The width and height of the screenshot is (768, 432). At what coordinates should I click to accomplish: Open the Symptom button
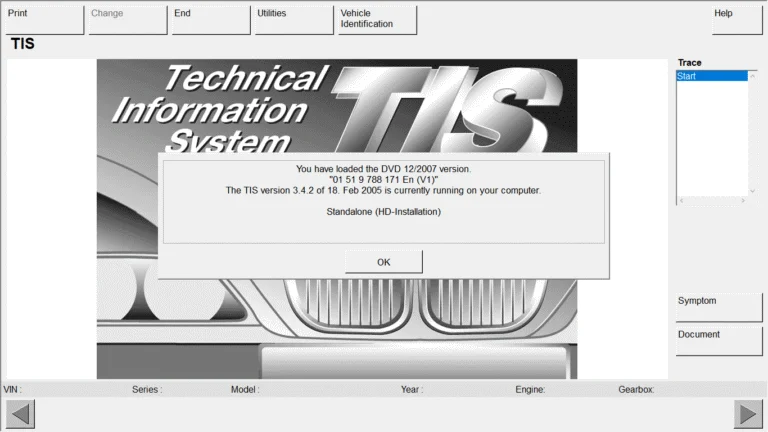(719, 307)
